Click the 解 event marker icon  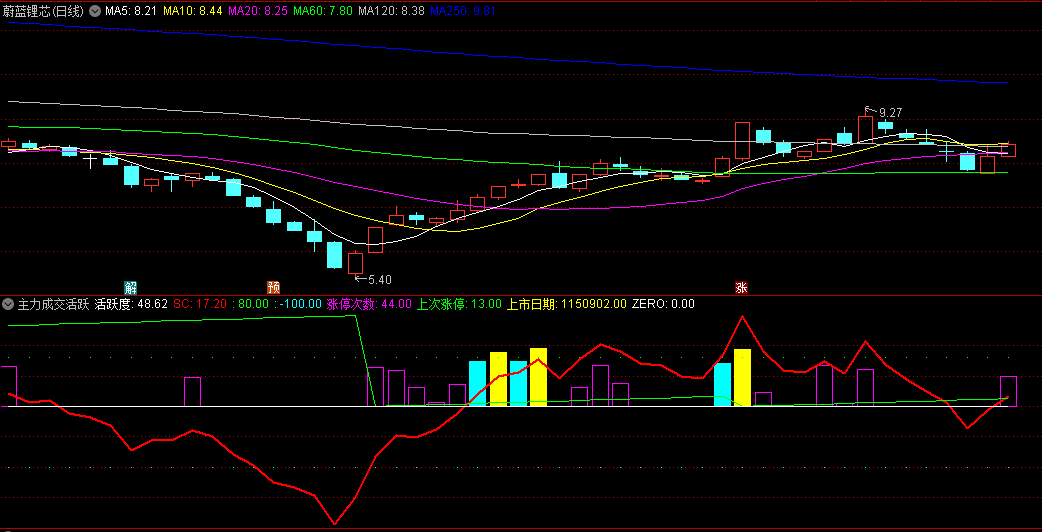click(130, 288)
